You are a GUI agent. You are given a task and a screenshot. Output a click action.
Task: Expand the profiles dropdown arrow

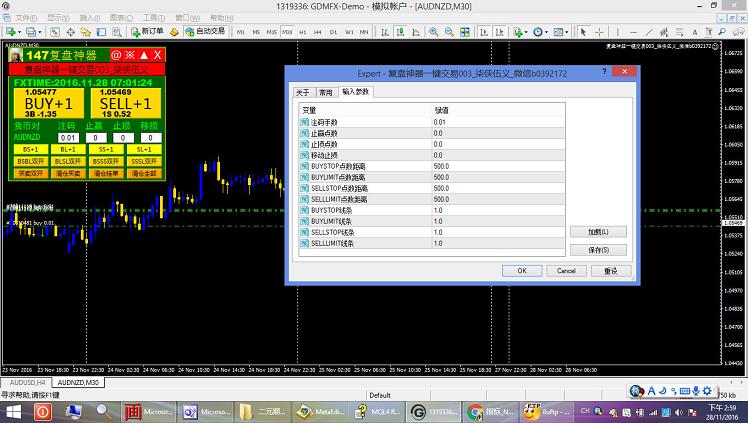point(40,32)
